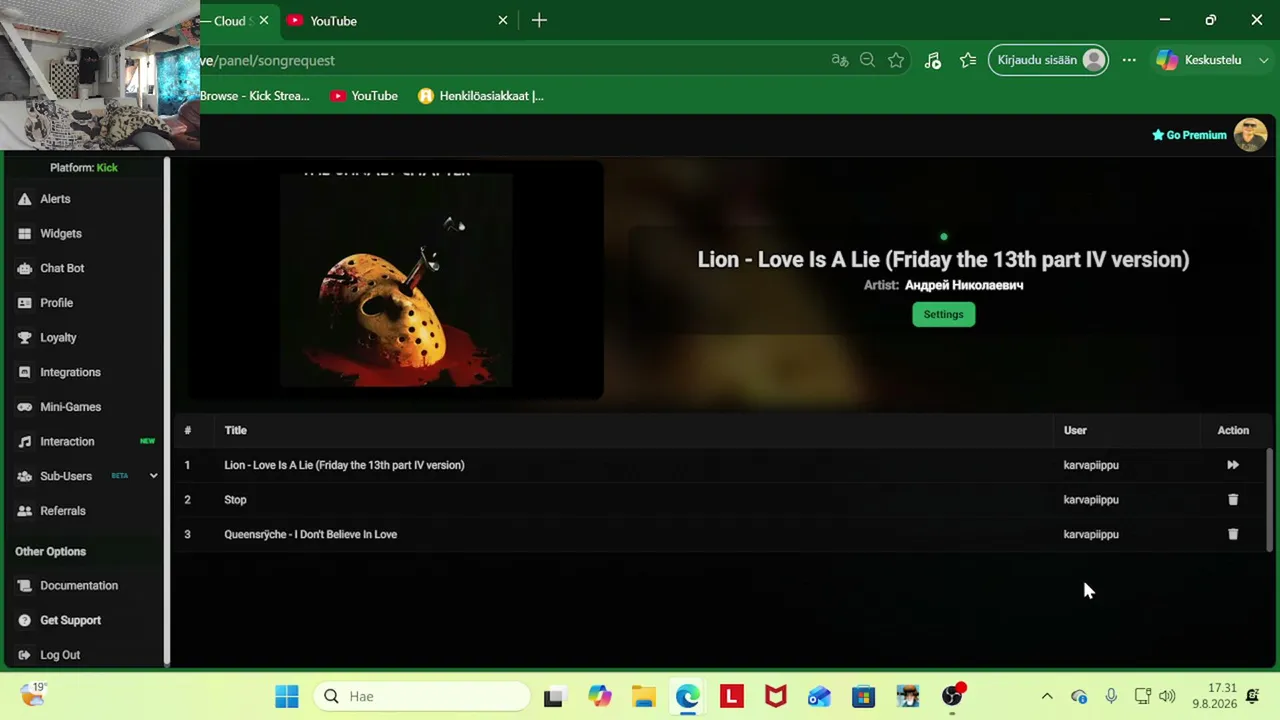Open OBS Studio from the taskbar
Viewport: 1280px width, 720px height.
[x=952, y=696]
